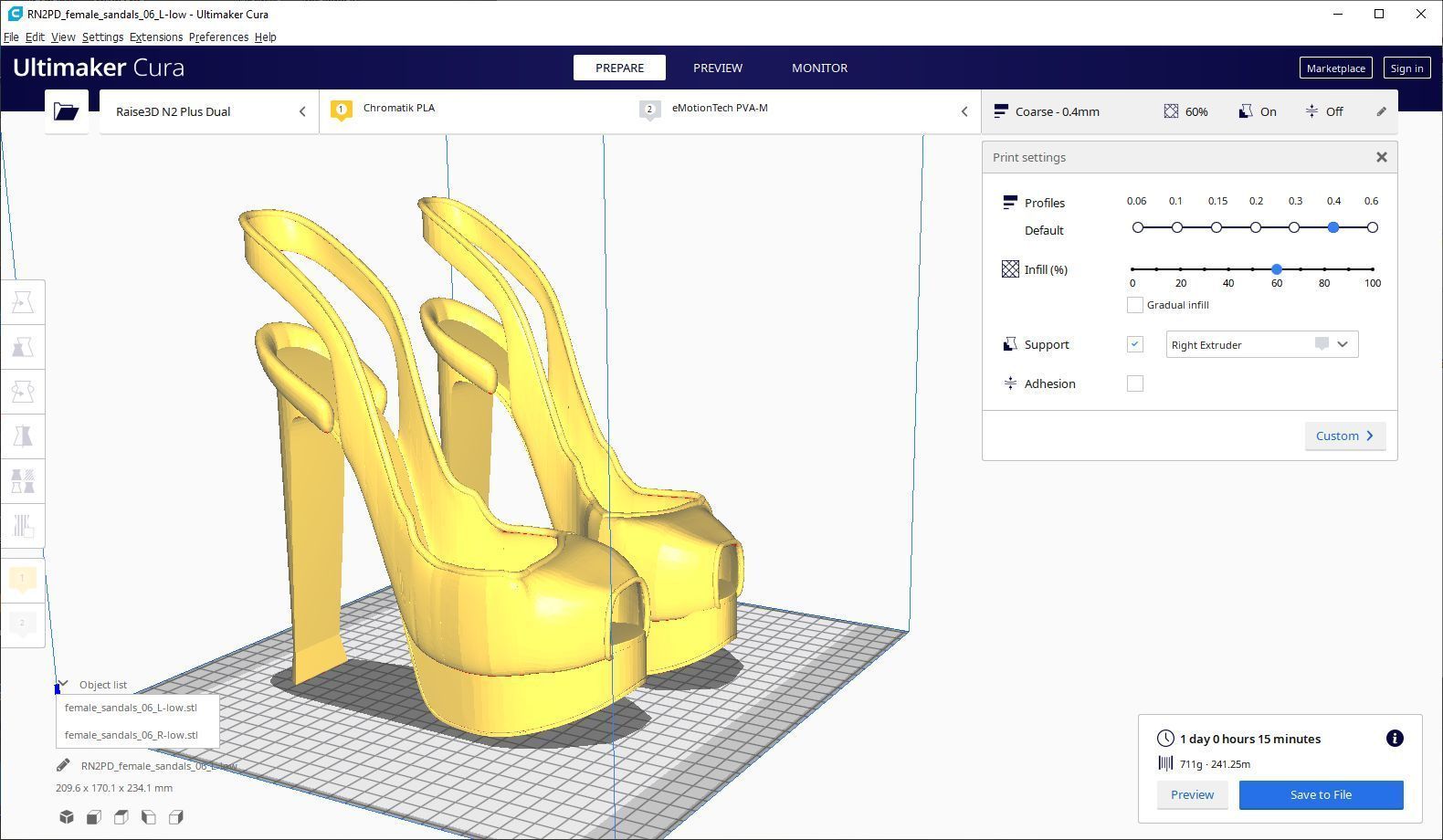Select the 0.3 profile radio point

pyautogui.click(x=1294, y=227)
